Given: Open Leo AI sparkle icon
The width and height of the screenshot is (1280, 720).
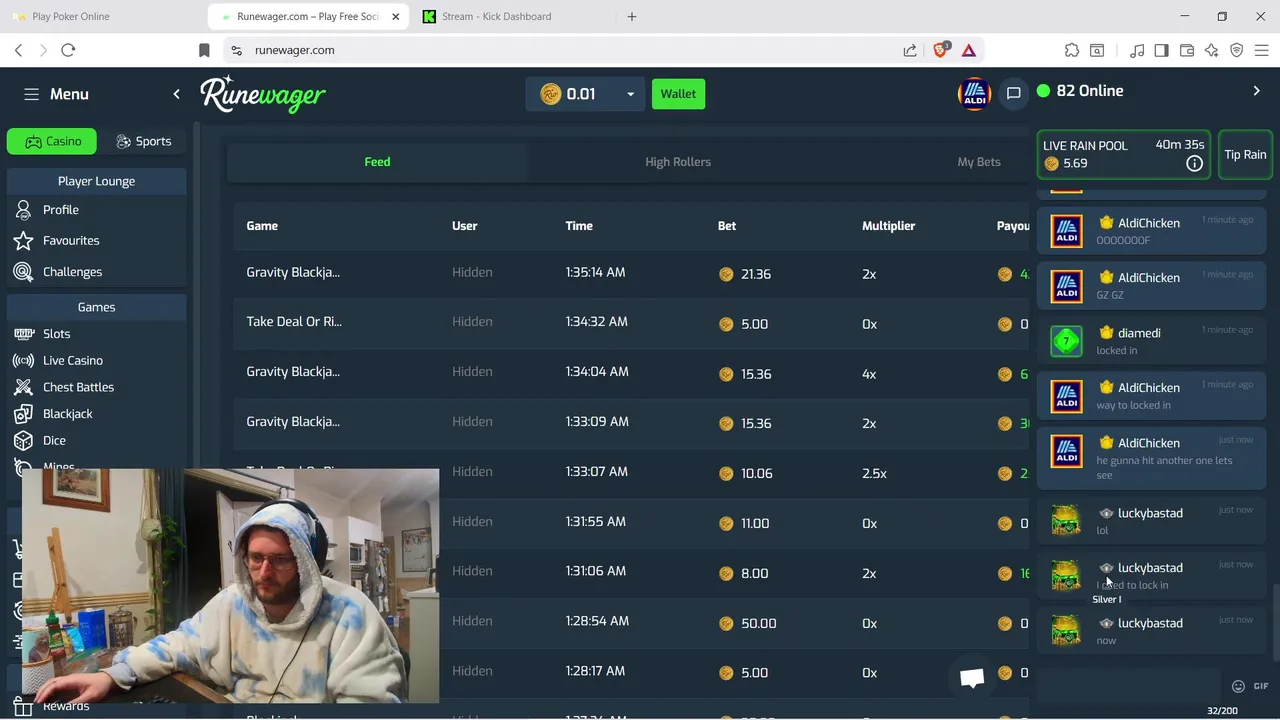Looking at the screenshot, I should [x=1212, y=50].
